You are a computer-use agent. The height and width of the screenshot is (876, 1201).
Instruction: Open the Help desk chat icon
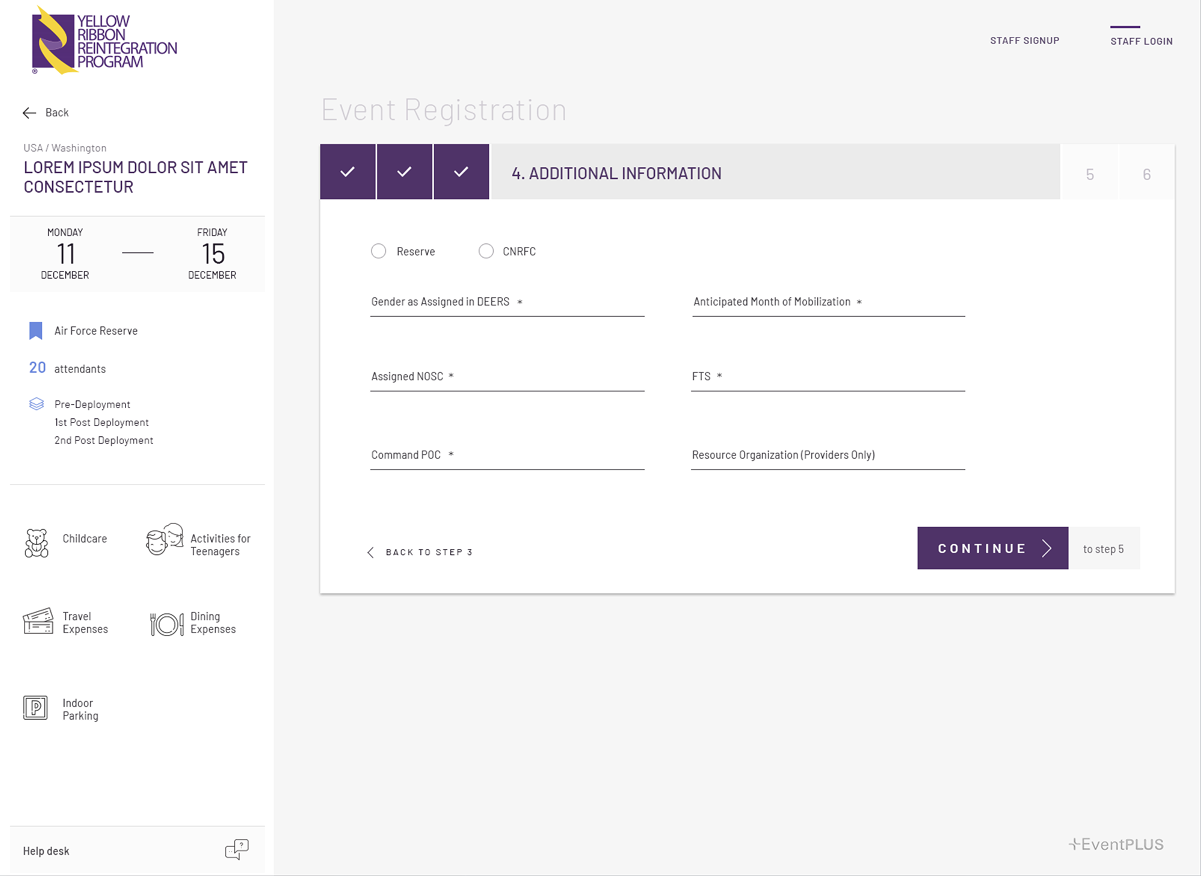tap(237, 850)
